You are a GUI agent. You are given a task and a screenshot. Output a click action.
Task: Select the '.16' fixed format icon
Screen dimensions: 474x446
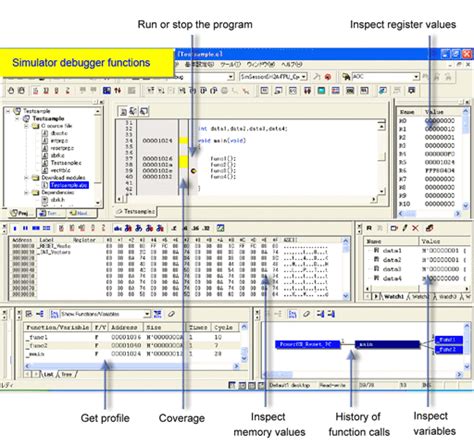pos(196,228)
